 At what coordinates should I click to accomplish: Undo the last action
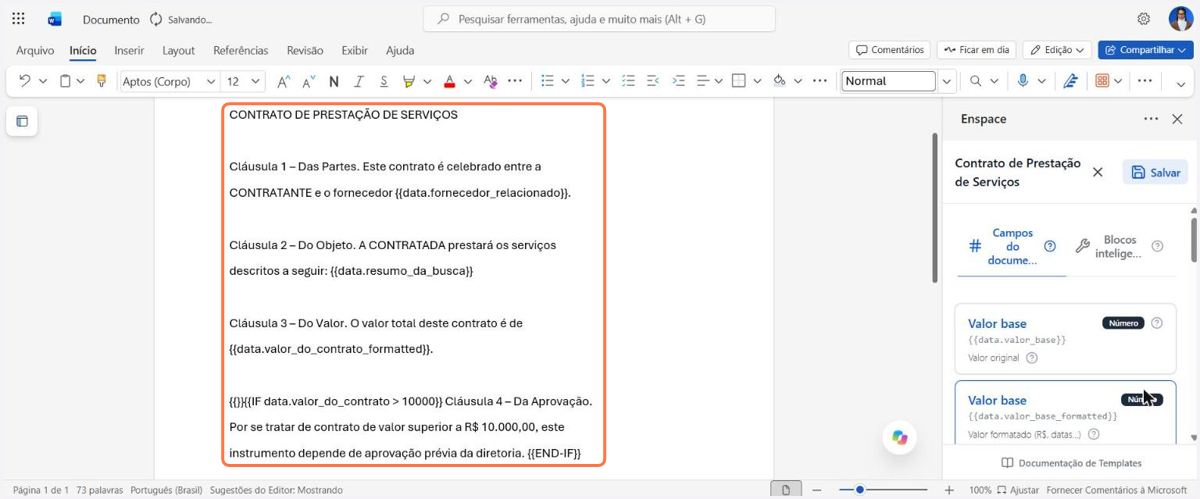(x=25, y=81)
